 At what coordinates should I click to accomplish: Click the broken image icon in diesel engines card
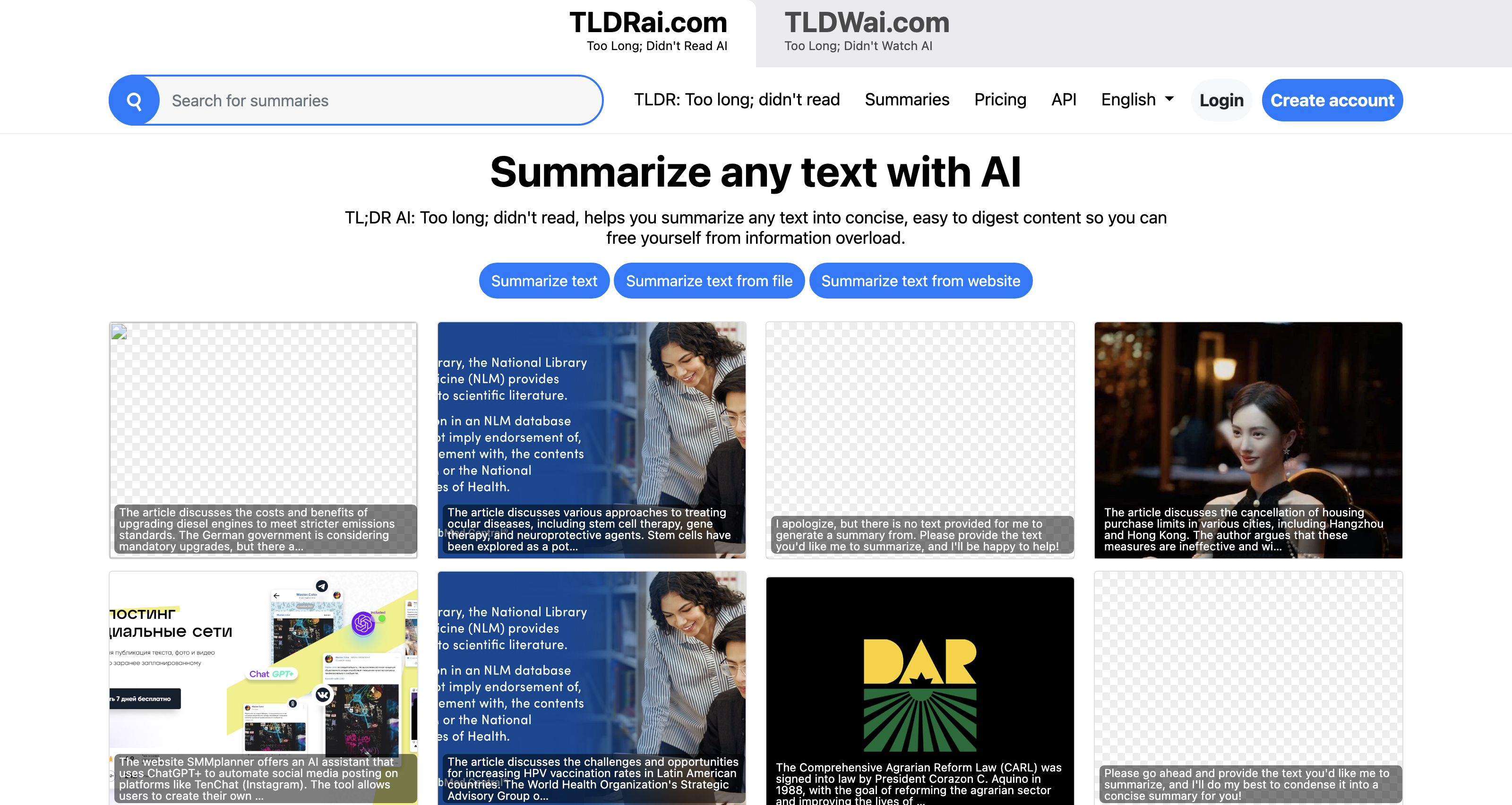coord(119,332)
